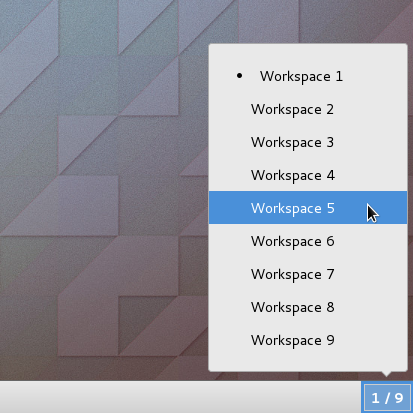413x413 pixels.
Task: Click the empty window list panel
Action: [180, 397]
